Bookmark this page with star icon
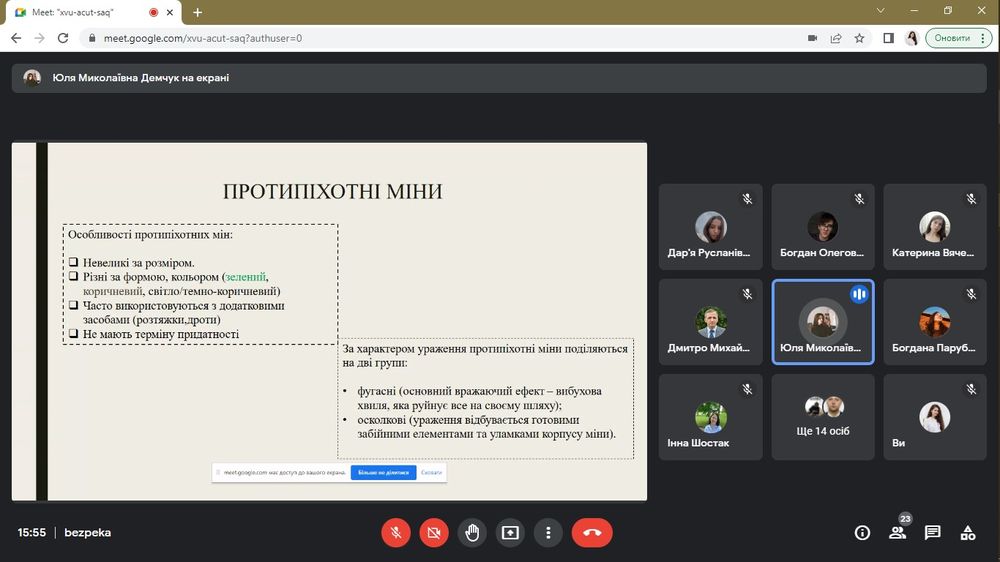 [x=859, y=38]
